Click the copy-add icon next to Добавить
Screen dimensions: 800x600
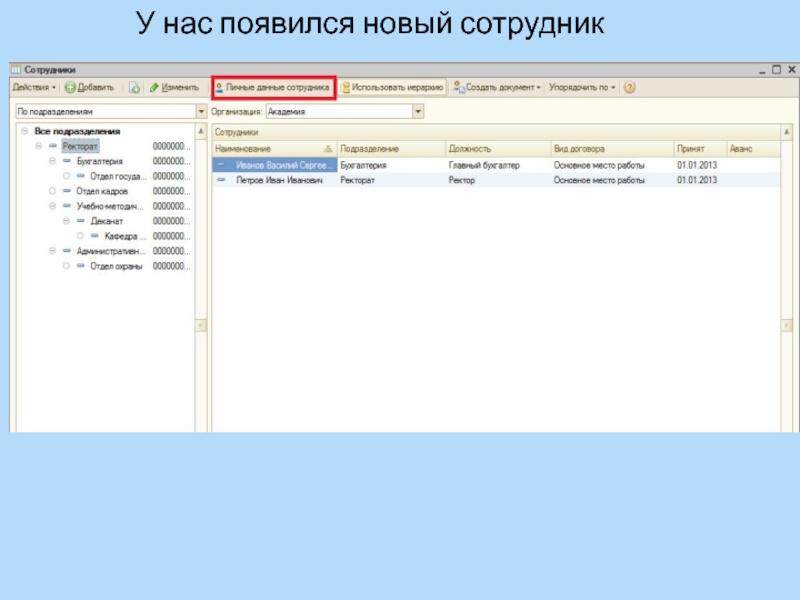(134, 88)
